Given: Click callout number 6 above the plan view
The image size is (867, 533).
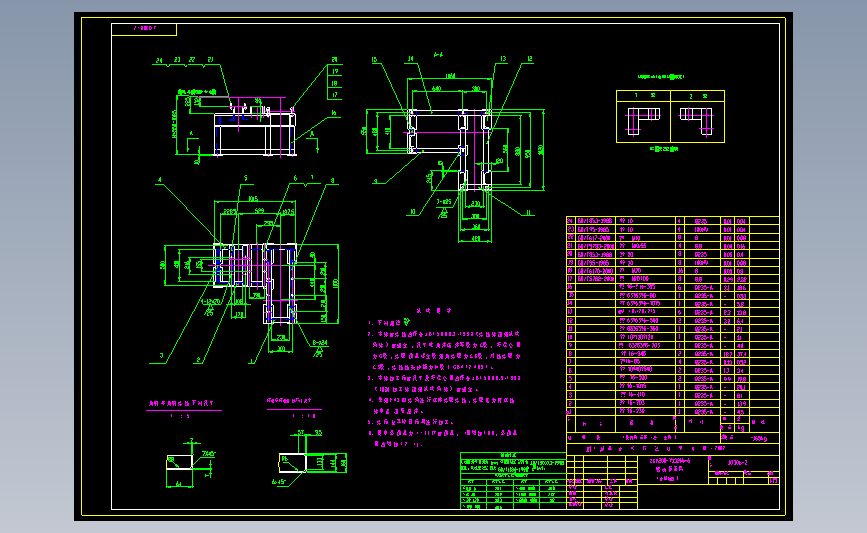Looking at the screenshot, I should (x=295, y=179).
